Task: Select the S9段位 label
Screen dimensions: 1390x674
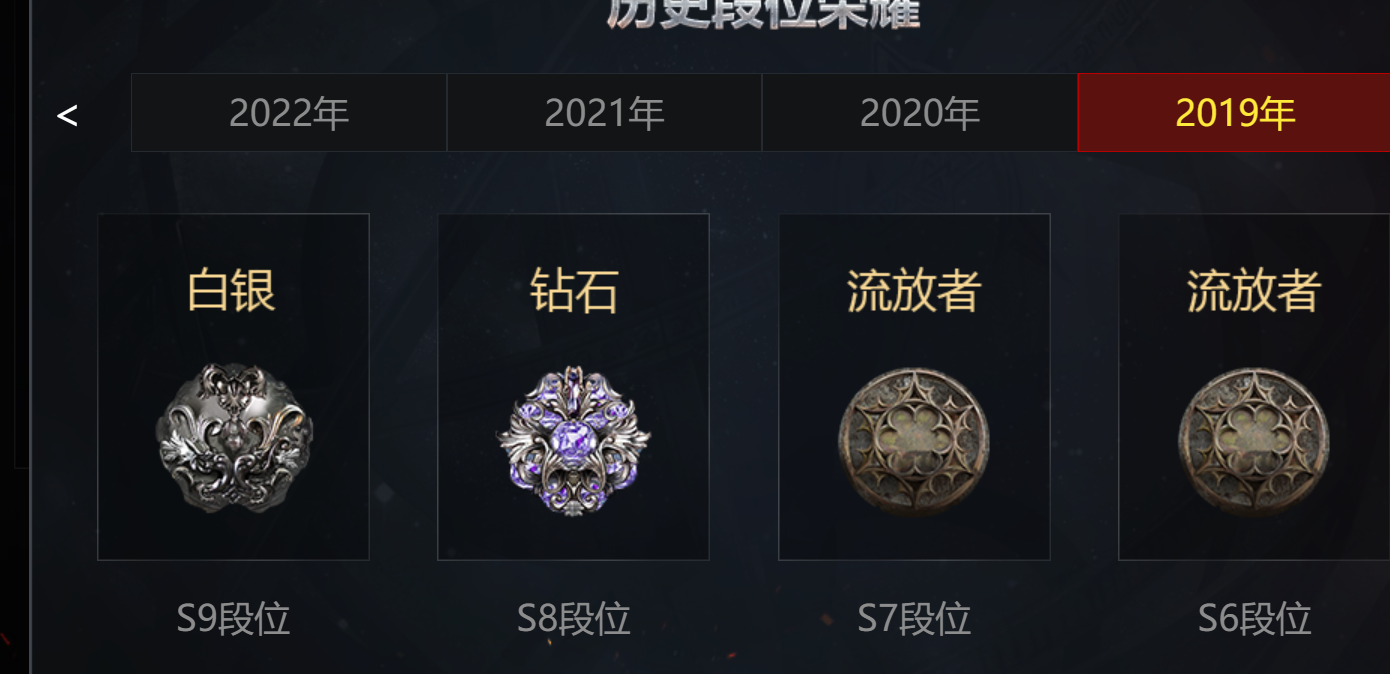Action: pos(233,619)
